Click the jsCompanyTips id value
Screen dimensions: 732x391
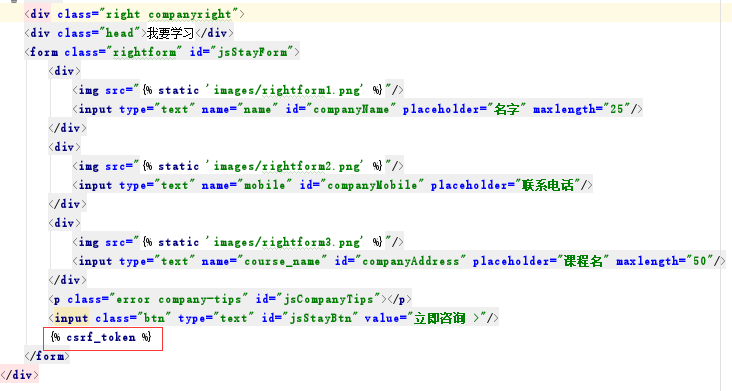pos(329,299)
